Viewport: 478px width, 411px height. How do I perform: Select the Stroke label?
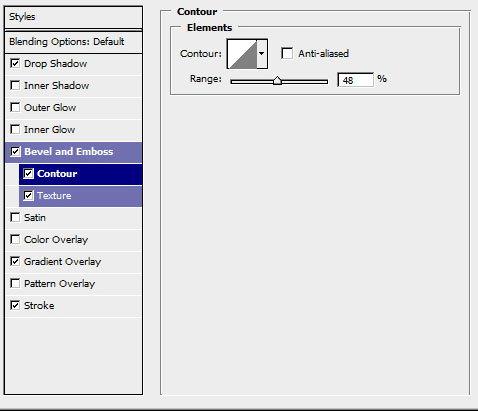tap(39, 305)
